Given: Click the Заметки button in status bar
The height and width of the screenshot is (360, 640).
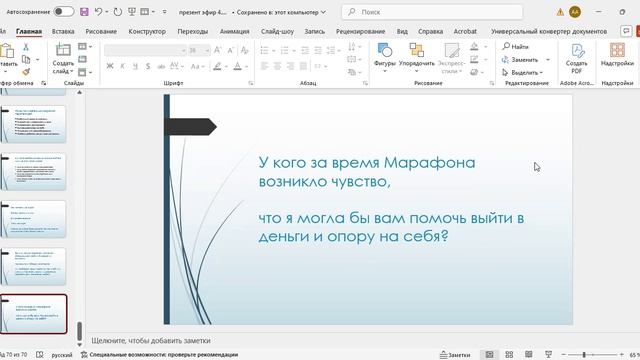Looking at the screenshot, I should pyautogui.click(x=455, y=355).
